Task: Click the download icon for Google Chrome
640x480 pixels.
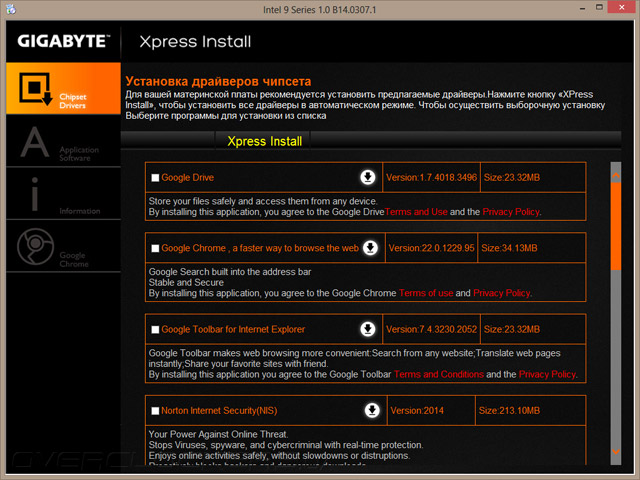Action: pyautogui.click(x=371, y=248)
